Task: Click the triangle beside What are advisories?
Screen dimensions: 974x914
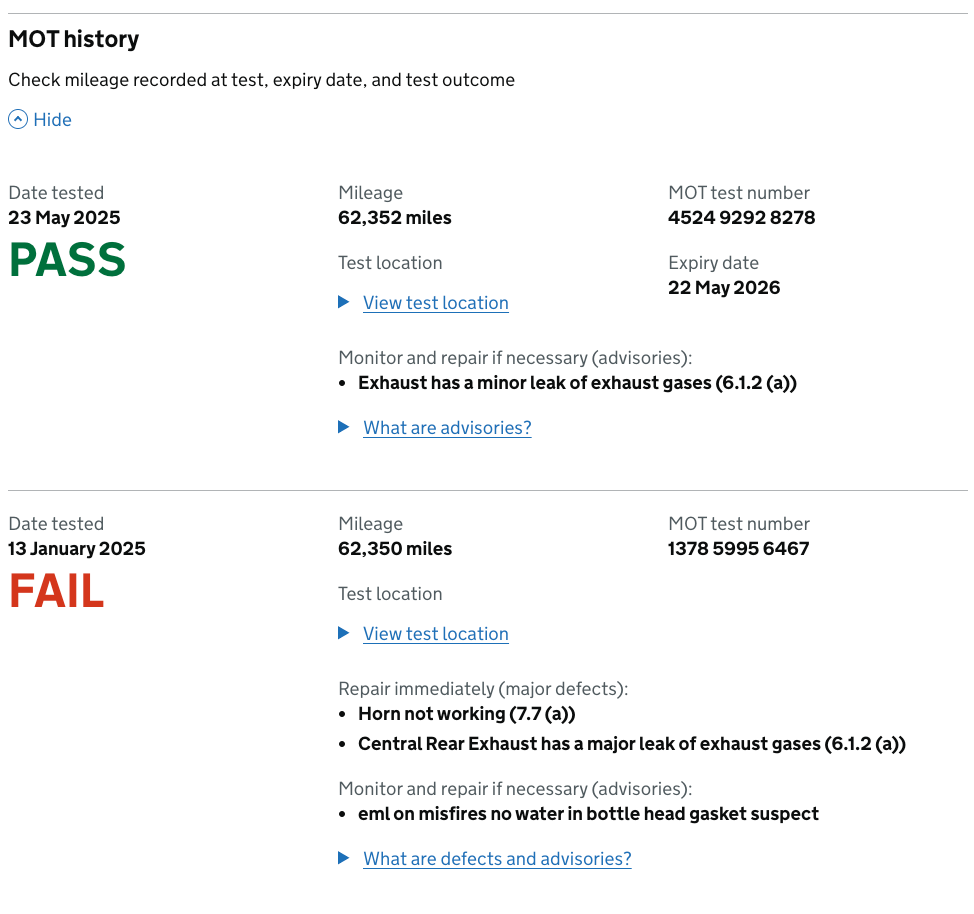Action: (x=344, y=427)
